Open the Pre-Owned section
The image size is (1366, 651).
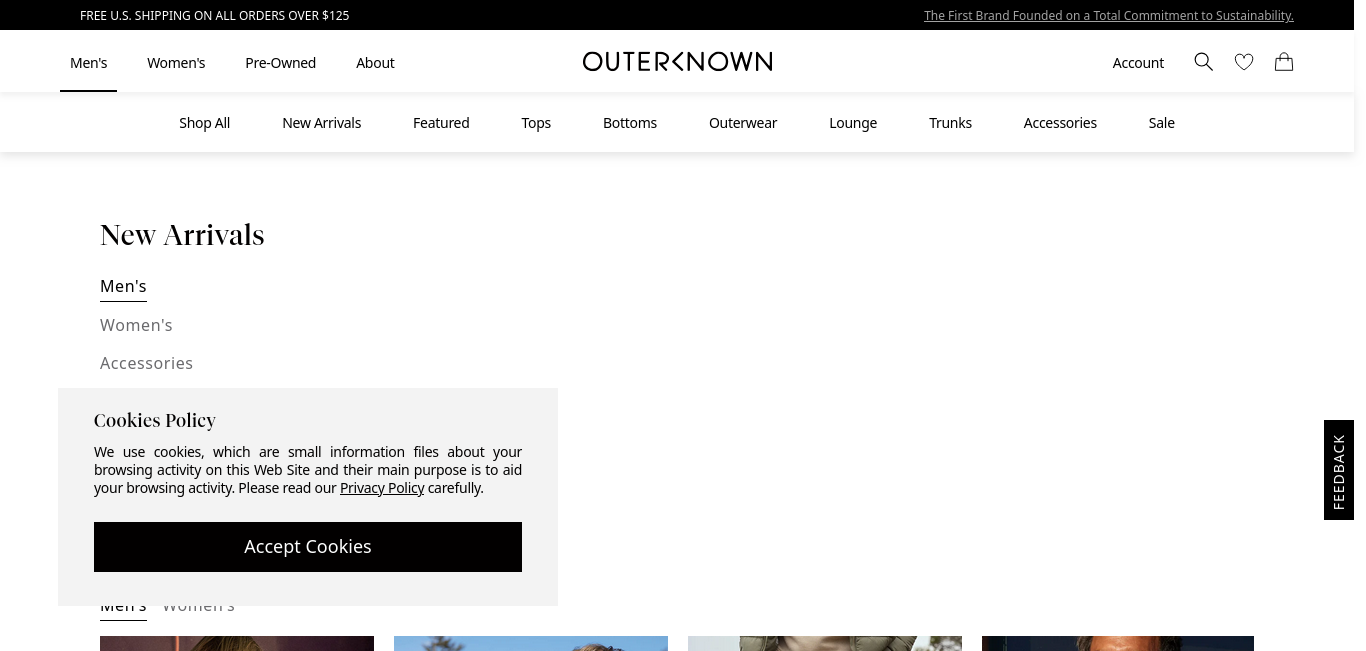(x=280, y=62)
